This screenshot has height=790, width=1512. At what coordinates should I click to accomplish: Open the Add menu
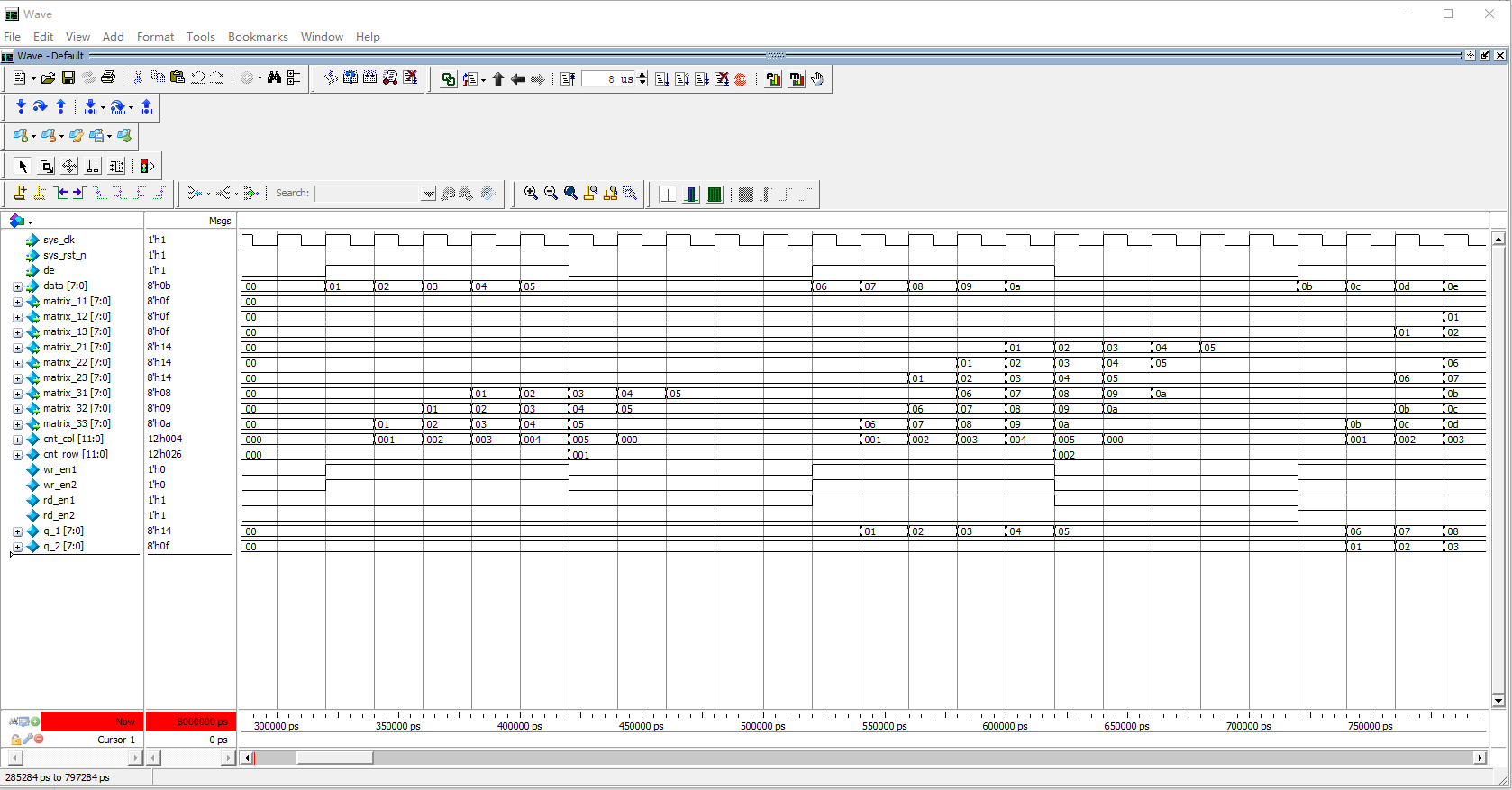[x=114, y=37]
